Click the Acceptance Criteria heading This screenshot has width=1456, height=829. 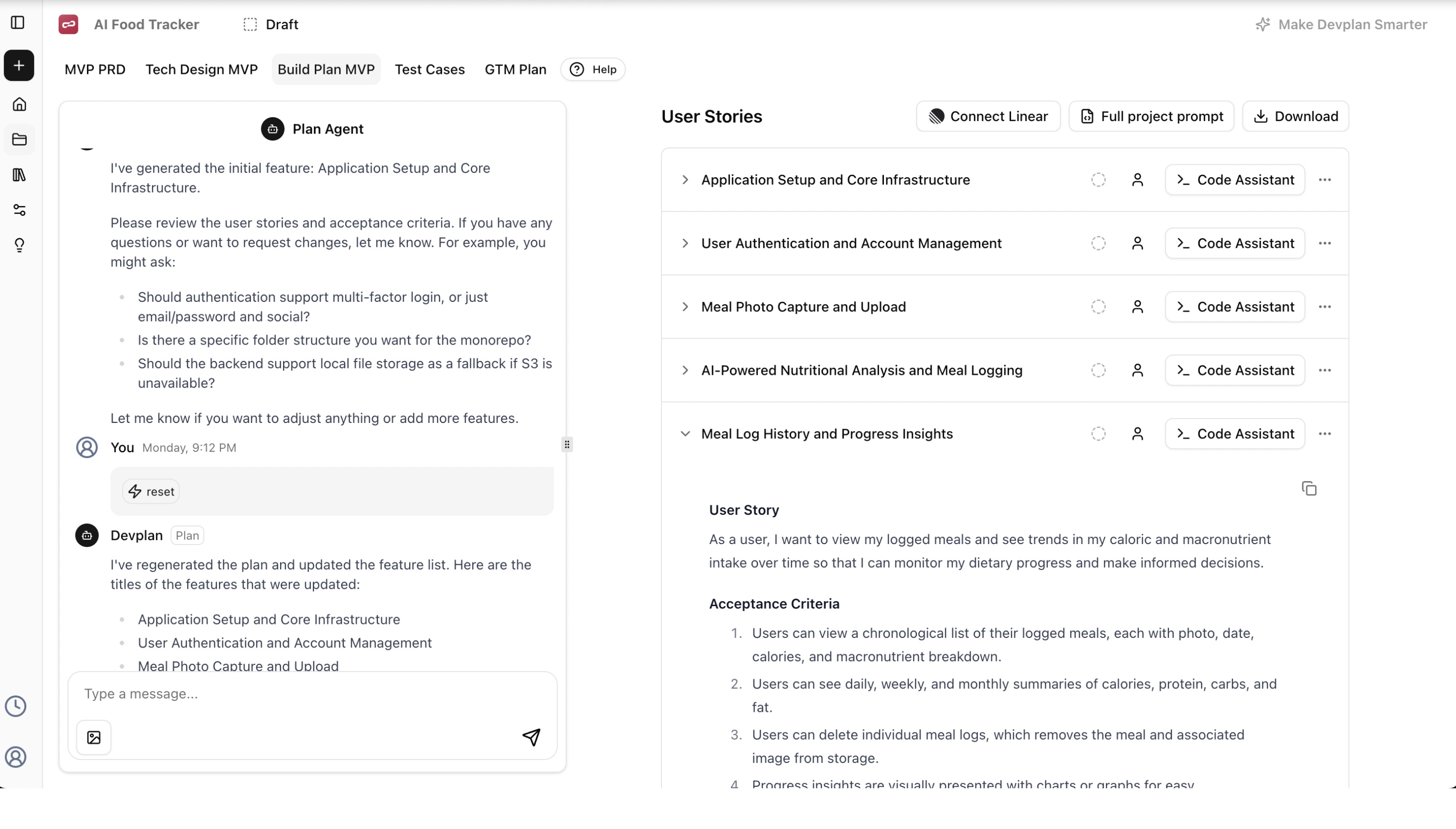point(774,604)
